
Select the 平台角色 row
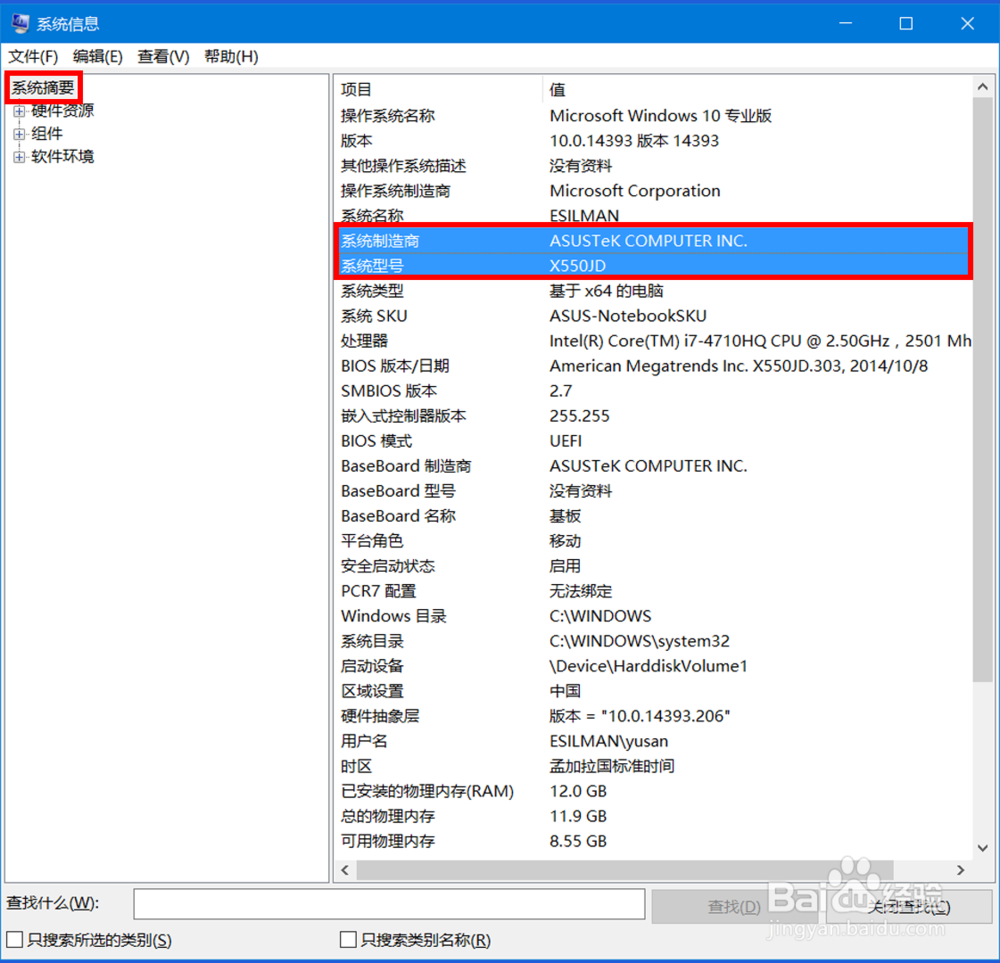[x=654, y=541]
